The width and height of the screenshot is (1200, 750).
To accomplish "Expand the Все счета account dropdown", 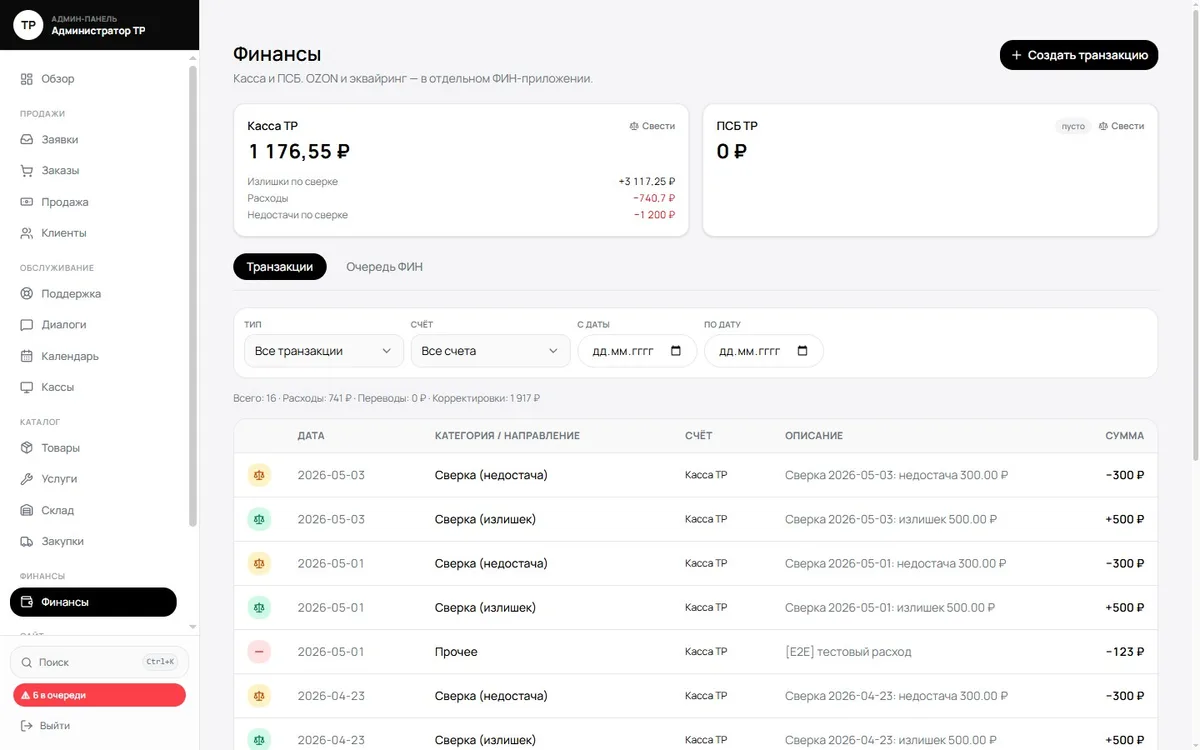I will point(490,351).
